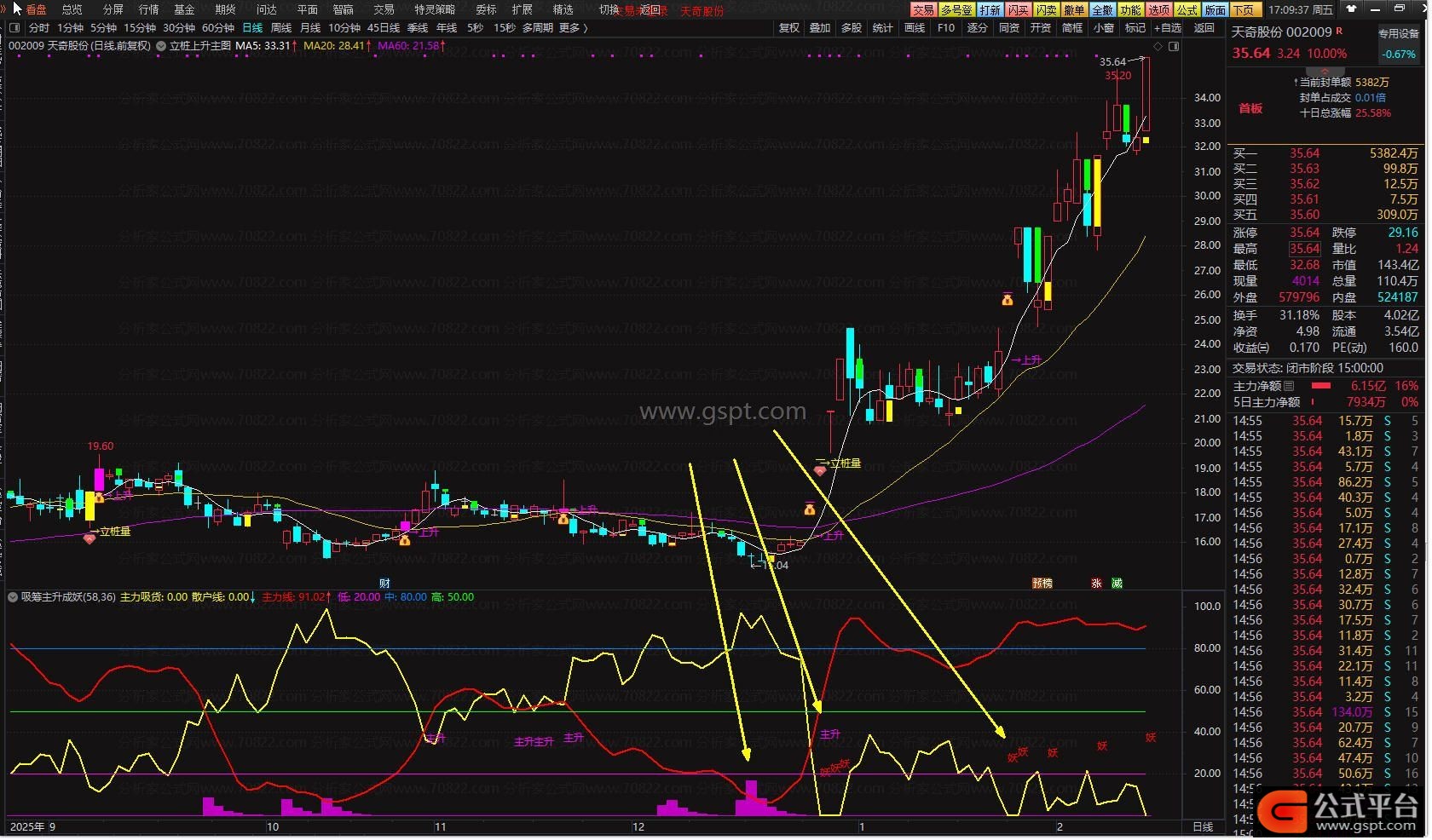Click the +自选 add-to-watchlist button
This screenshot has width=1432, height=840.
[1168, 28]
